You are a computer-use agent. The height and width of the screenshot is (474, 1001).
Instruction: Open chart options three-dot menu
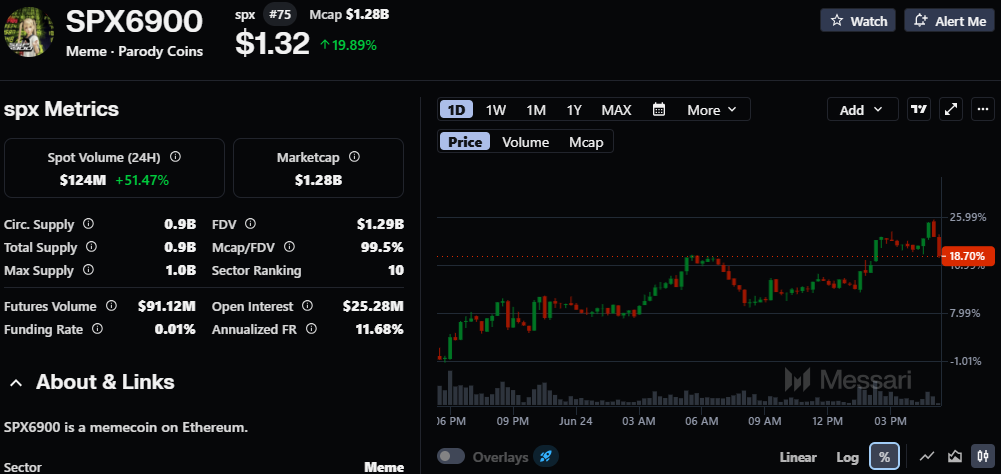pos(983,109)
